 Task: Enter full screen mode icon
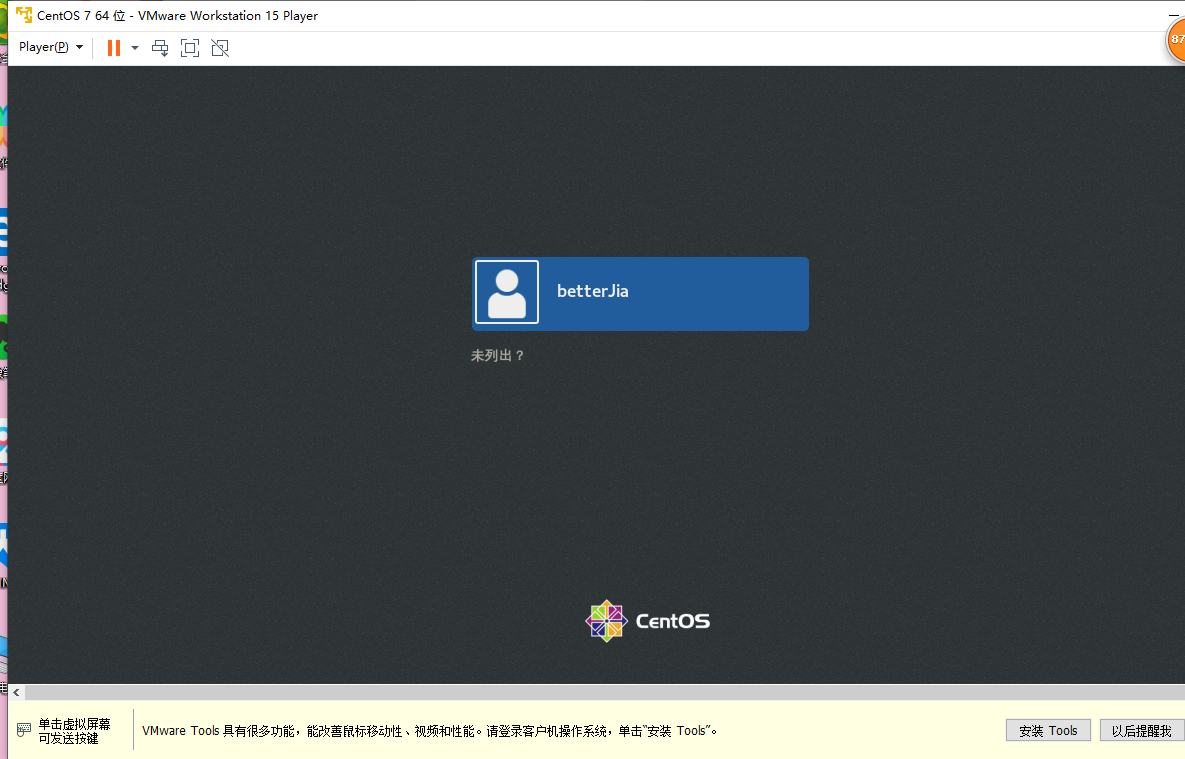[190, 48]
